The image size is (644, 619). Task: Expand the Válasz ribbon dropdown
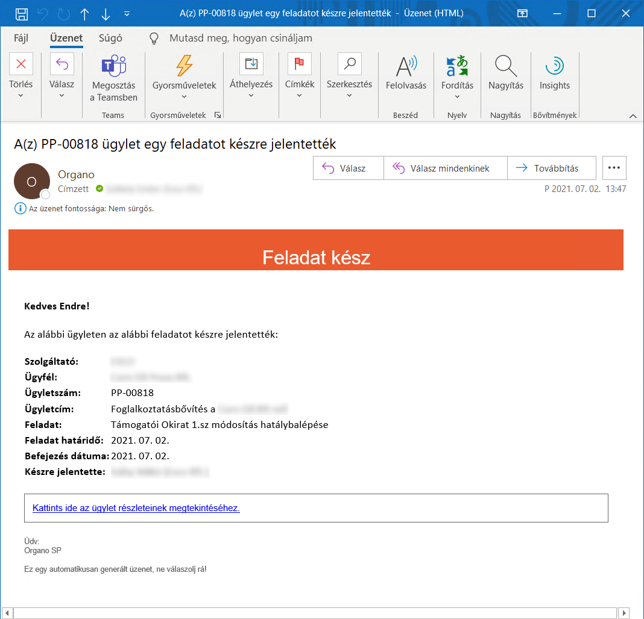(x=62, y=97)
